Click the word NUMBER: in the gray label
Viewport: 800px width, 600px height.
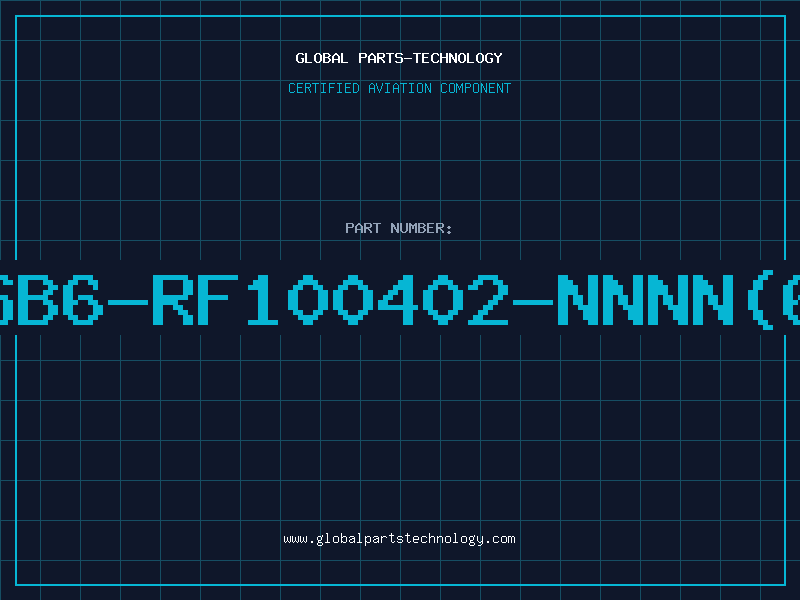[421, 228]
